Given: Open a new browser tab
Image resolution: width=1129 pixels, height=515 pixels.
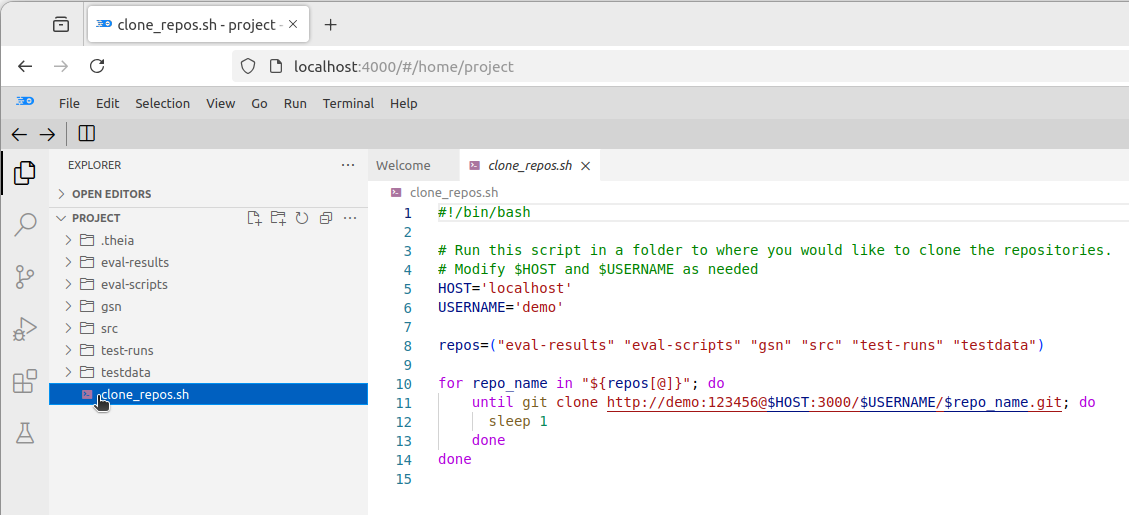Looking at the screenshot, I should coord(330,24).
